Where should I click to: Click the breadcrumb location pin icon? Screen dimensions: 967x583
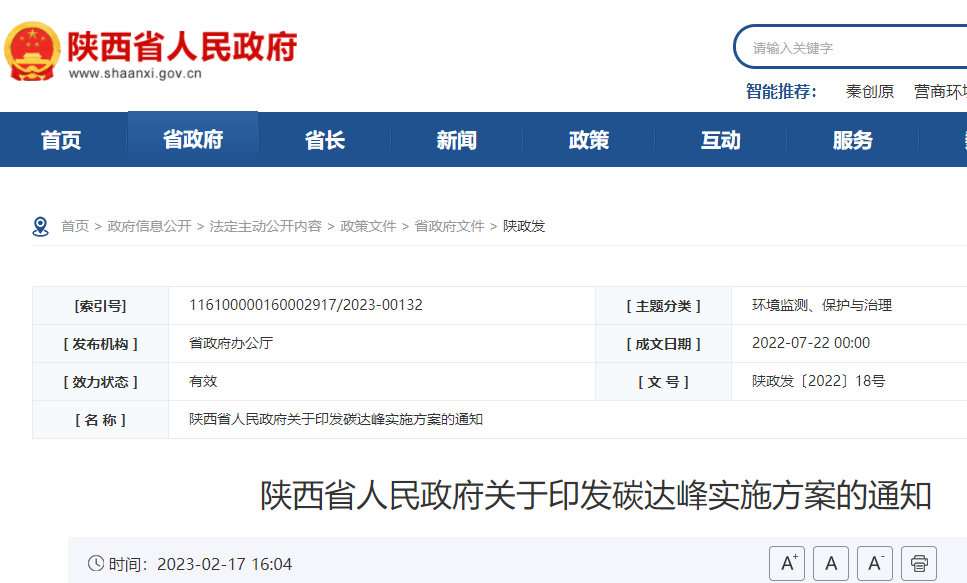[x=41, y=226]
